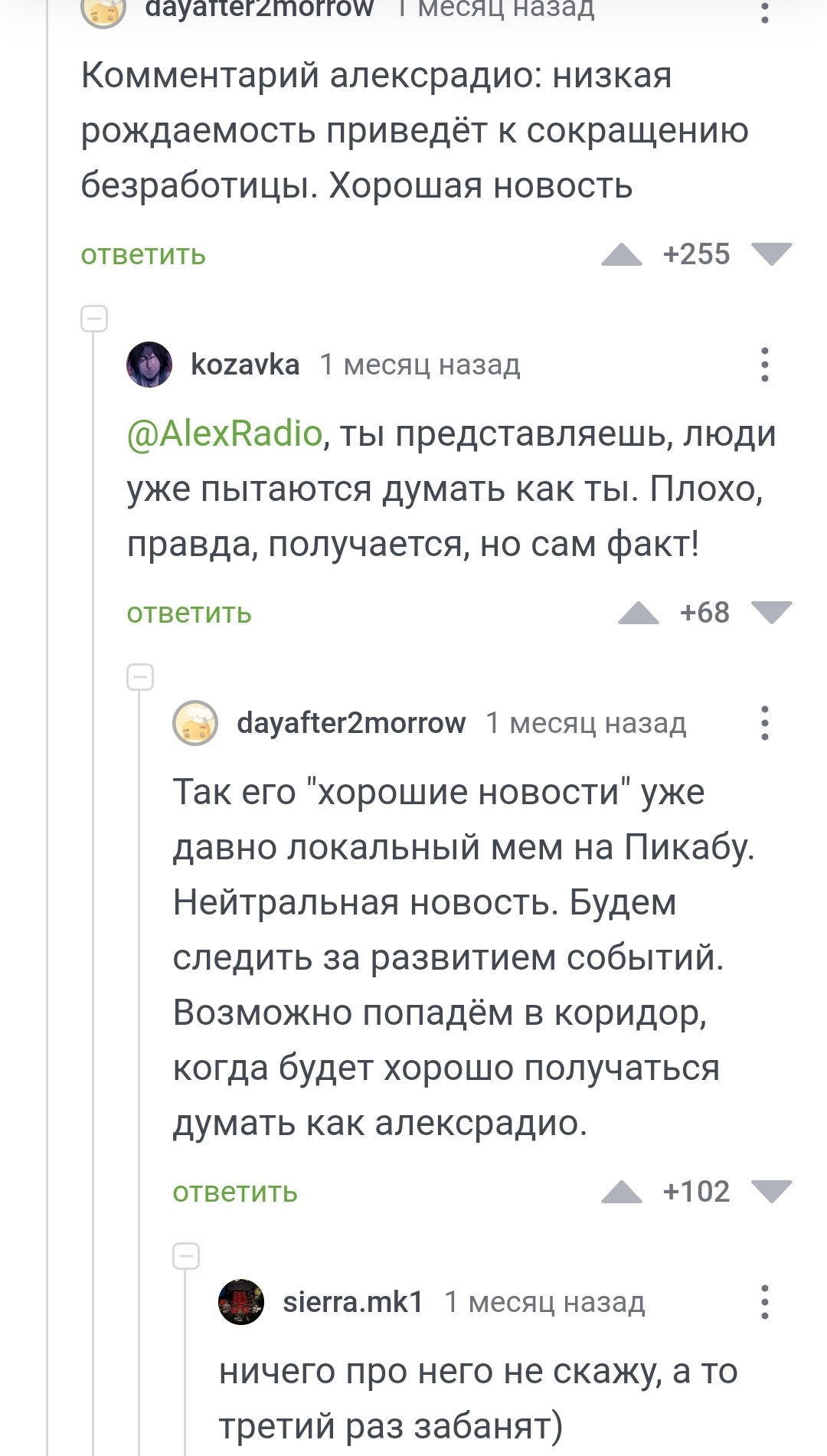Image resolution: width=827 pixels, height=1456 pixels.
Task: Open kozavka's profile via username
Action: 245,365
